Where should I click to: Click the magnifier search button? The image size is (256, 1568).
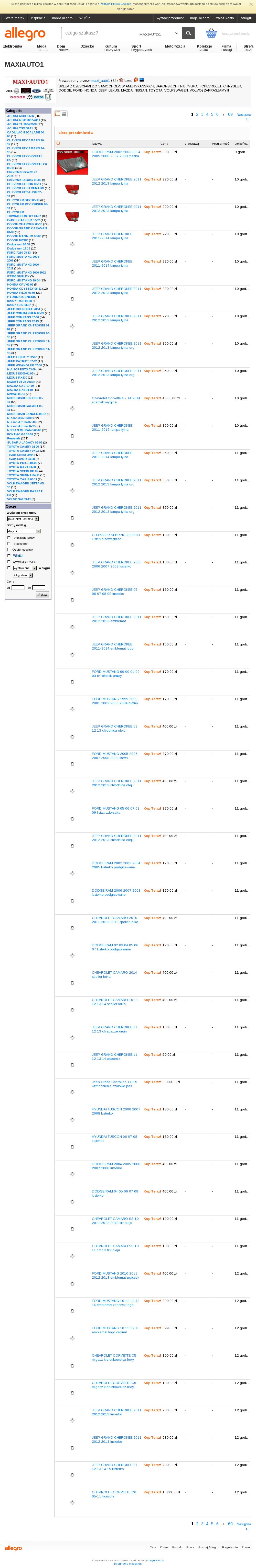(188, 33)
